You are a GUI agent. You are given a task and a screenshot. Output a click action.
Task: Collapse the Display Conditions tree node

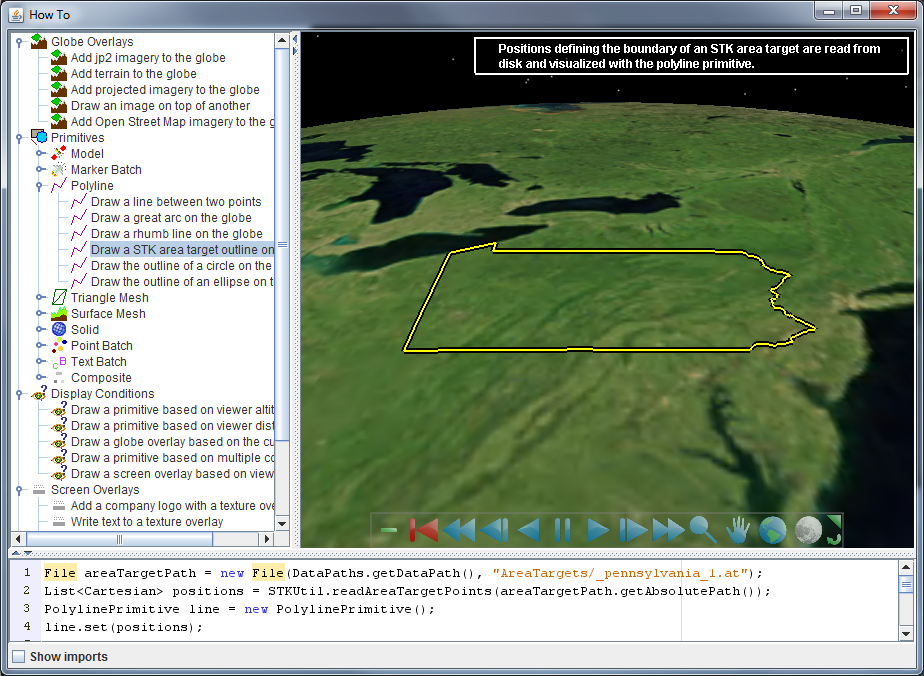point(19,394)
